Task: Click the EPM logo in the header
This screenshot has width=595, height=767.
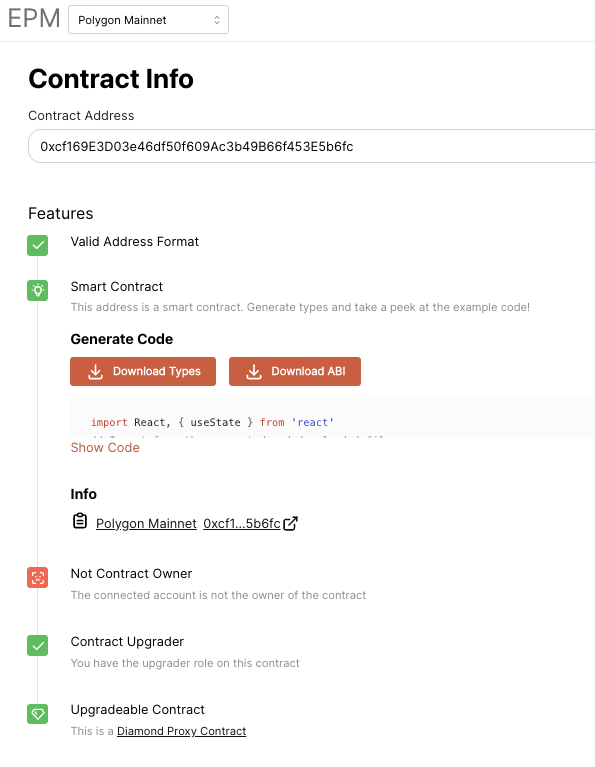Action: [x=34, y=19]
